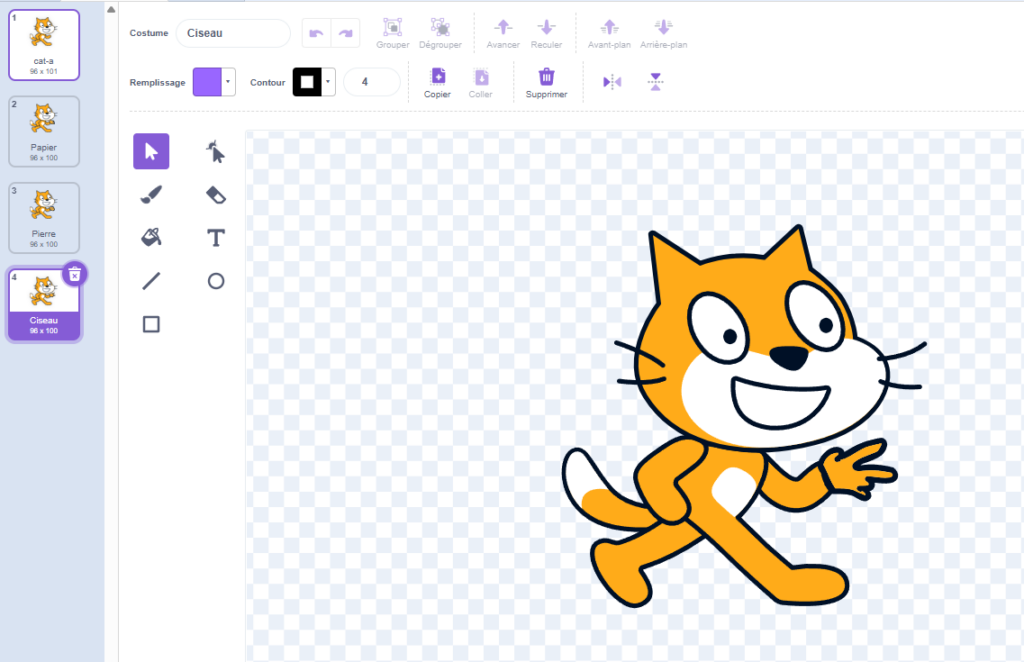Edit the costume name field Ciseau
Image resolution: width=1024 pixels, height=662 pixels.
coord(233,33)
